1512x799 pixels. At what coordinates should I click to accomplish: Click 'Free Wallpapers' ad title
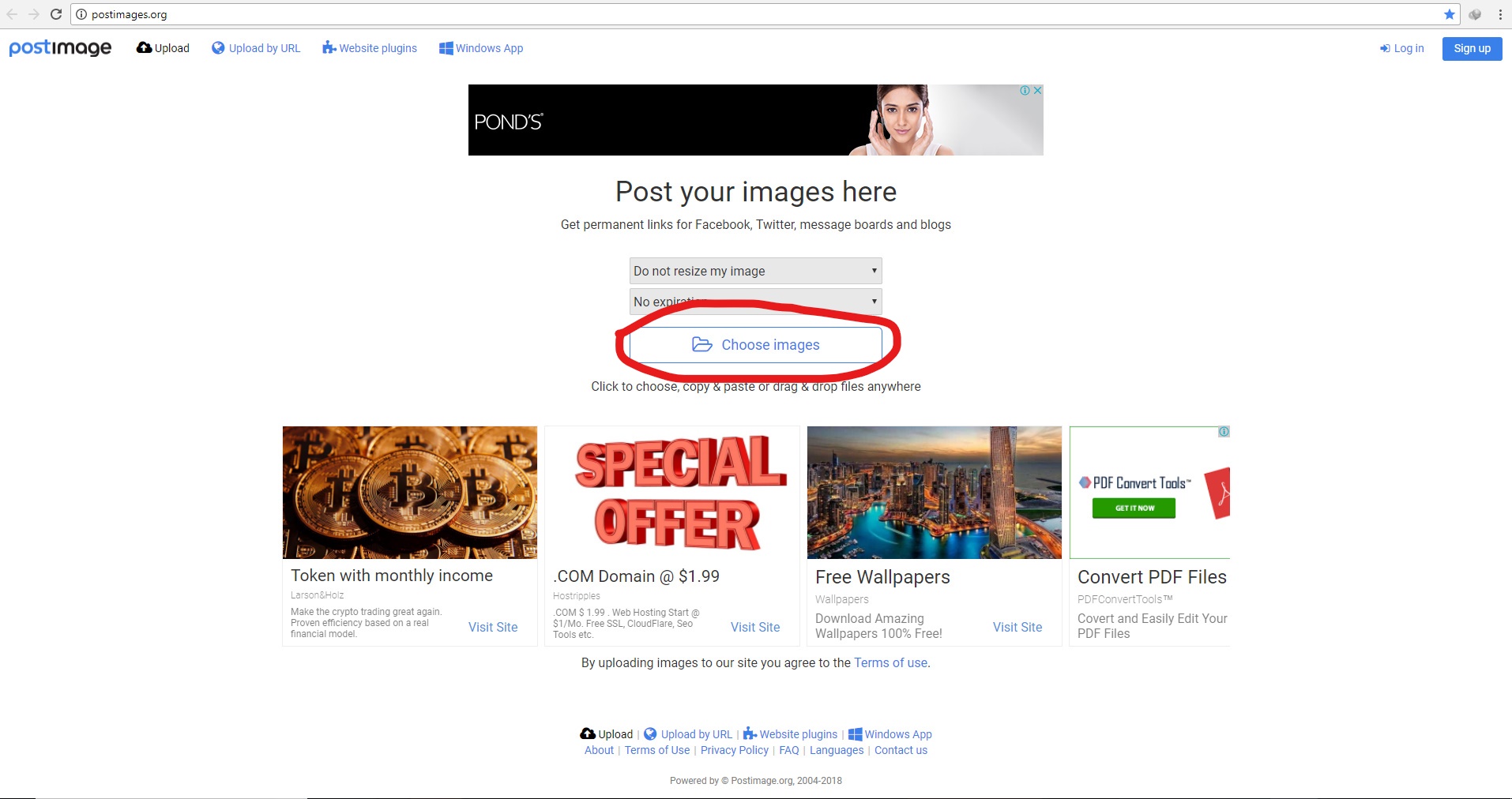coord(882,577)
